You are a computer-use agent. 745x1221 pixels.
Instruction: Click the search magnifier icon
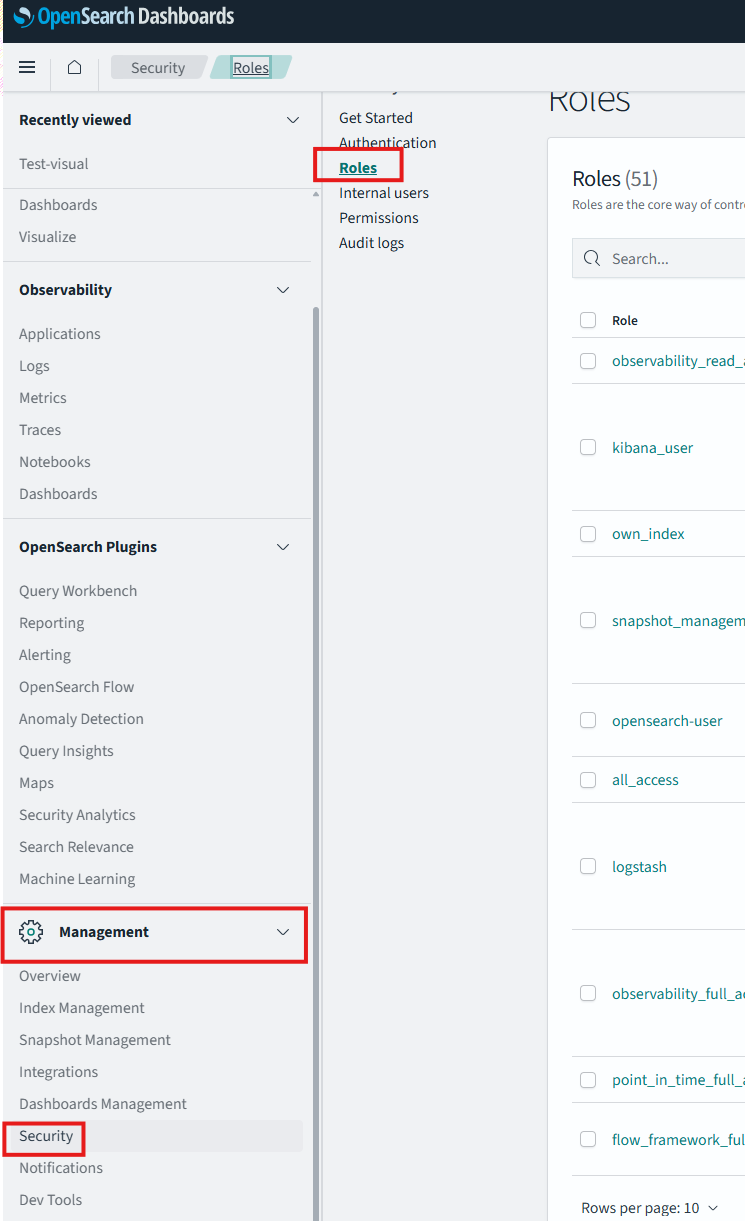[592, 258]
